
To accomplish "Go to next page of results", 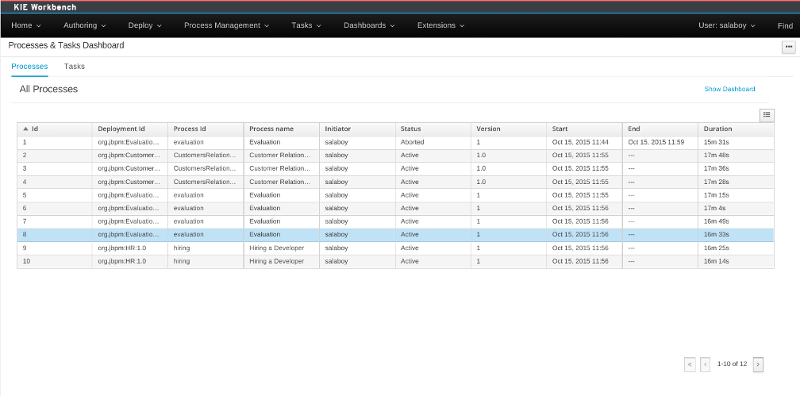I will 758,364.
